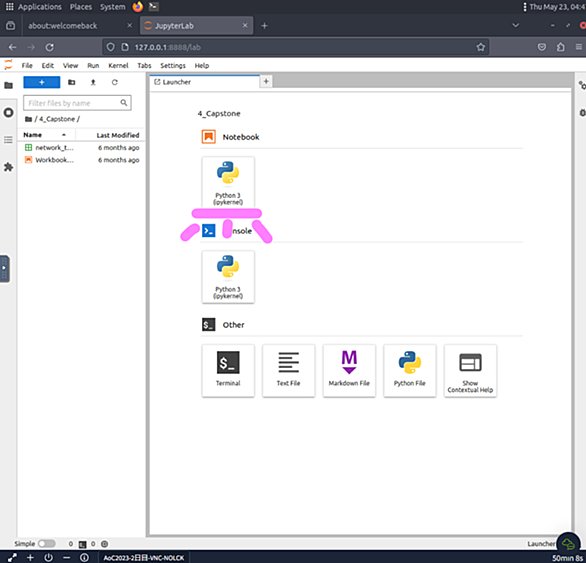Open the Terminal launcher card
The height and width of the screenshot is (563, 586).
(x=228, y=370)
